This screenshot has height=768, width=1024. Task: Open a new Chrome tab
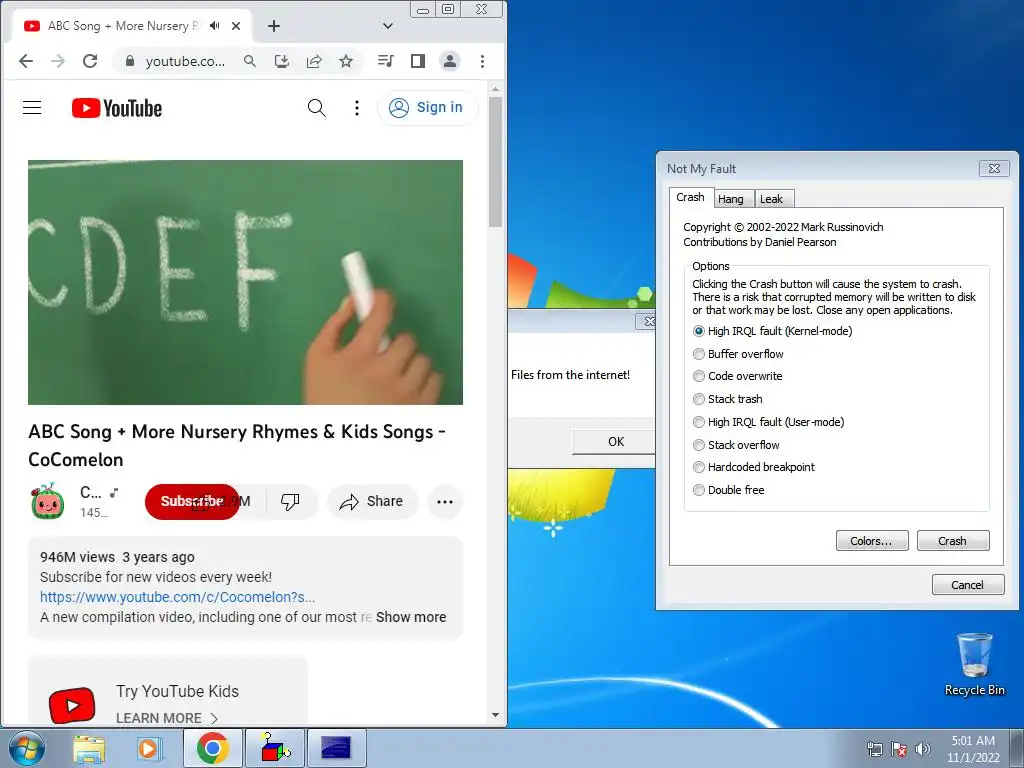(x=274, y=26)
